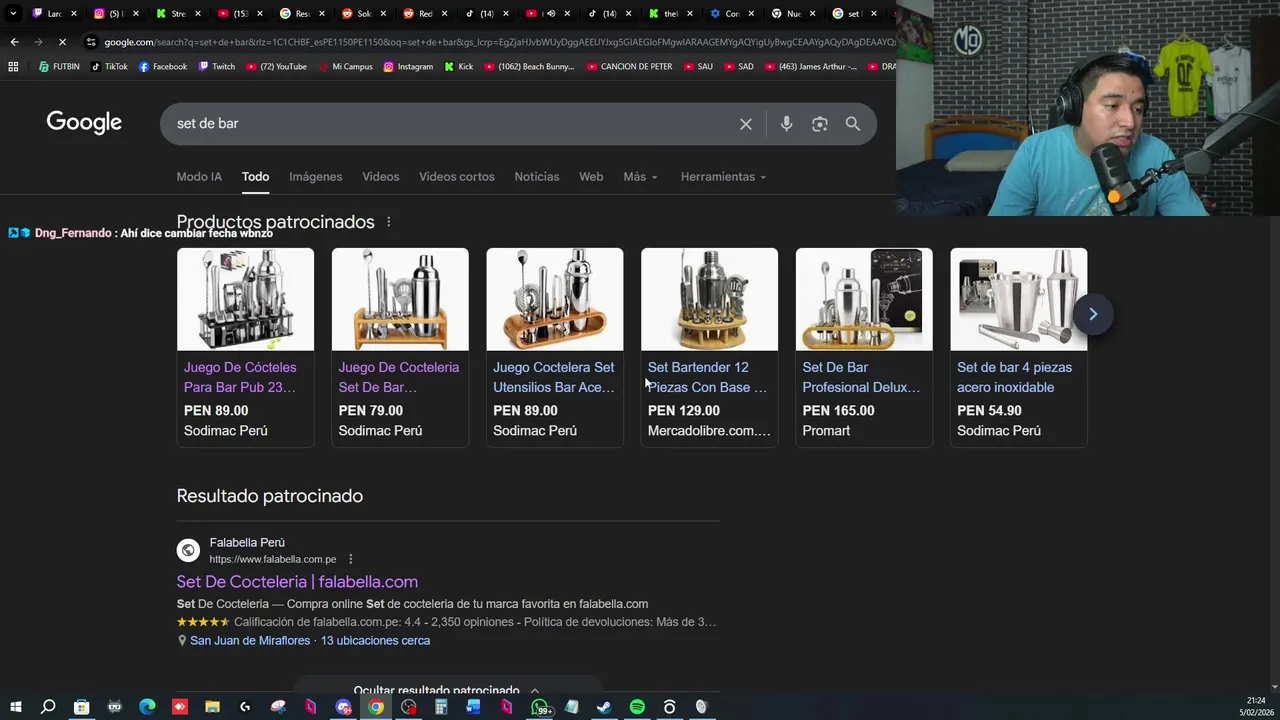
Task: Open Calculator from the taskbar
Action: [440, 707]
